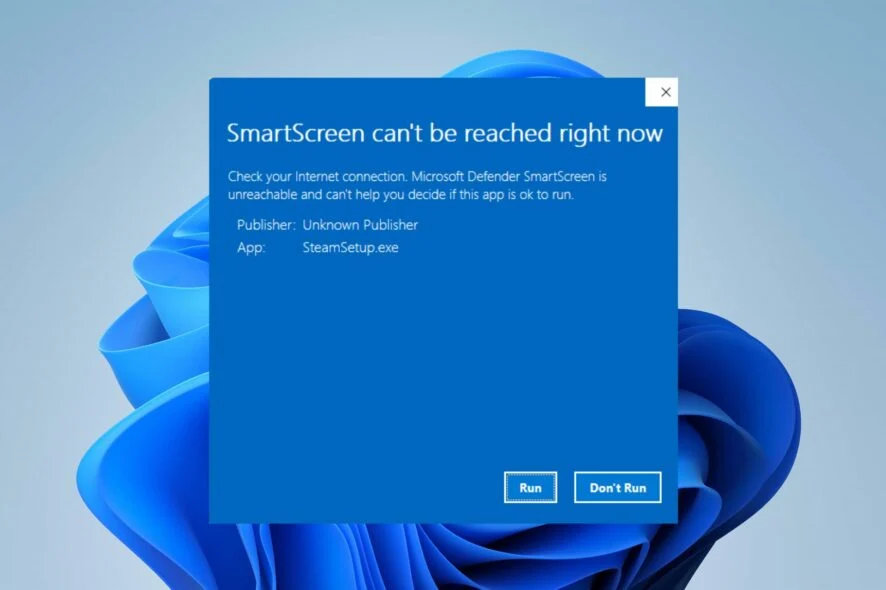886x590 pixels.
Task: Click the Run button
Action: click(530, 487)
